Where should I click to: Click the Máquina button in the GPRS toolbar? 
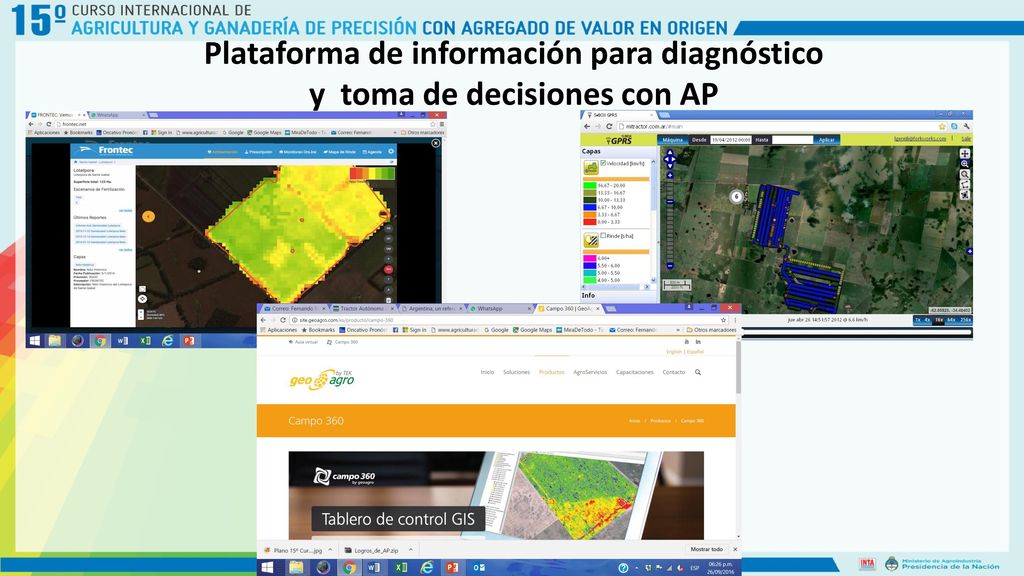click(672, 140)
